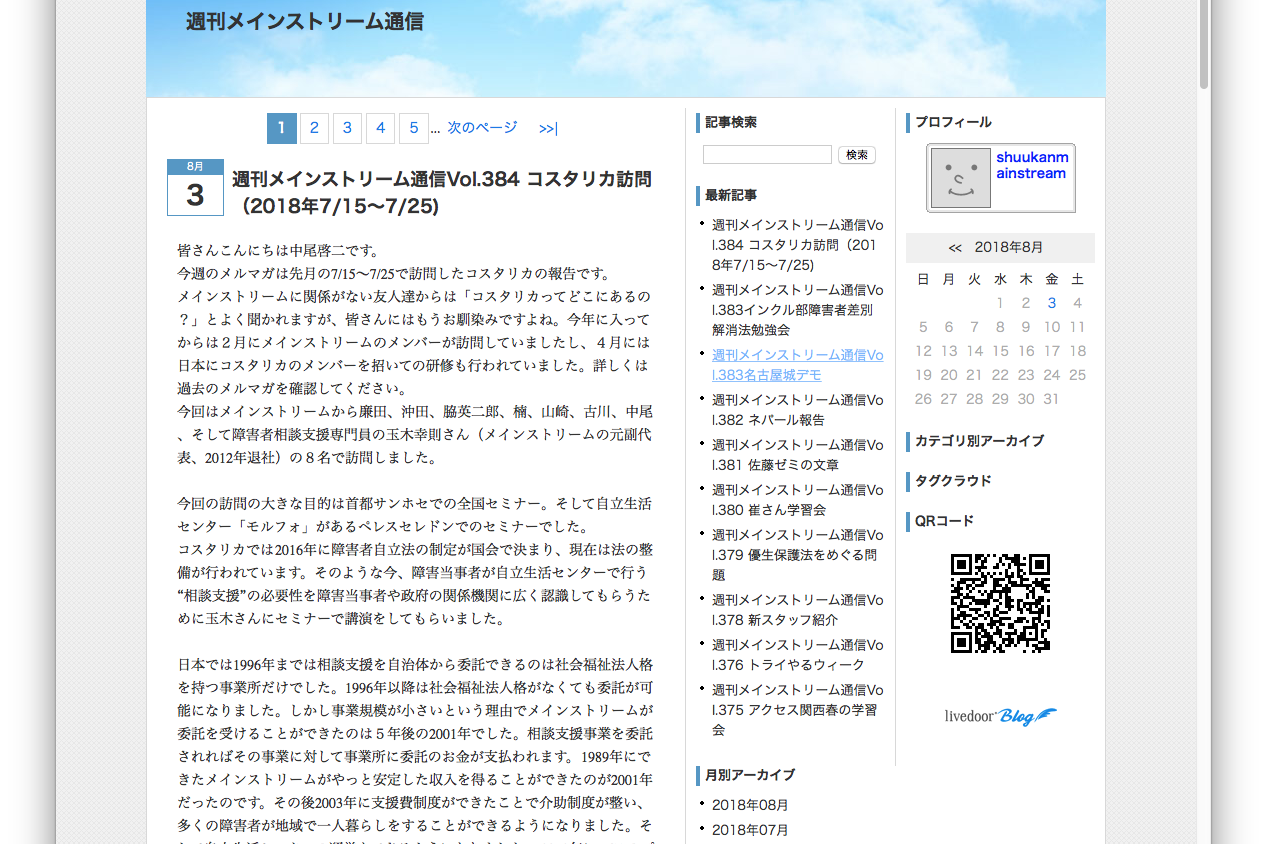The image size is (1267, 844).
Task: Click the QR code image
Action: (x=1000, y=603)
